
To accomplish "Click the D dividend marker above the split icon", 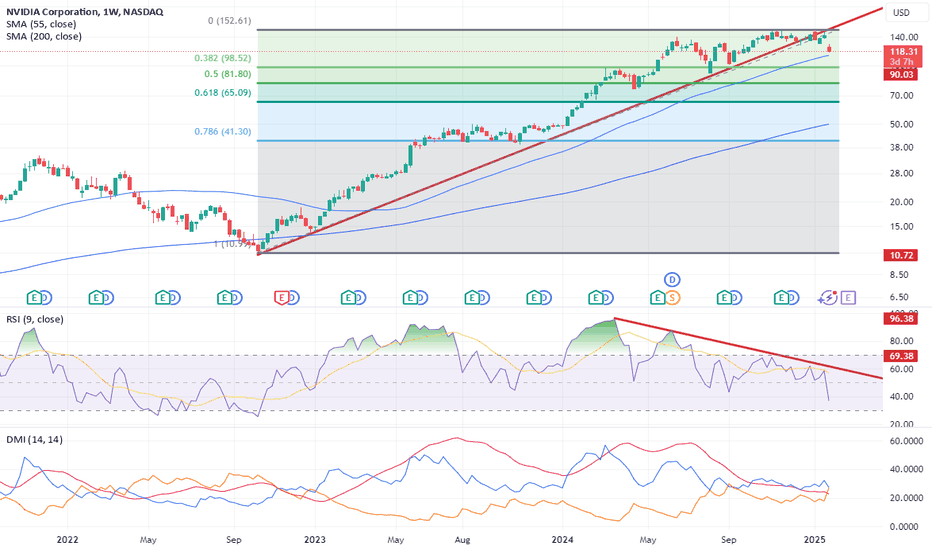I will (x=672, y=279).
